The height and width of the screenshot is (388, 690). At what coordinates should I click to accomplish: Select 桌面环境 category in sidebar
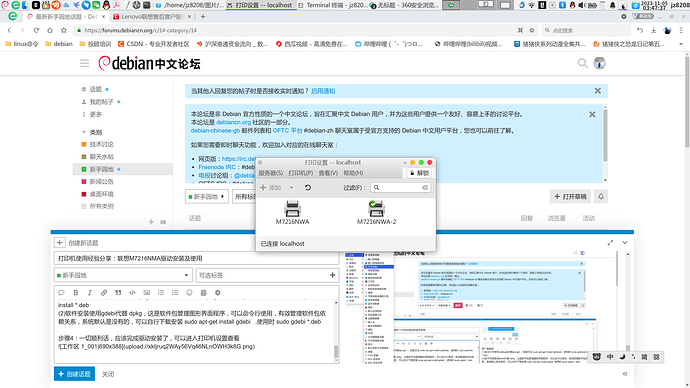102,194
